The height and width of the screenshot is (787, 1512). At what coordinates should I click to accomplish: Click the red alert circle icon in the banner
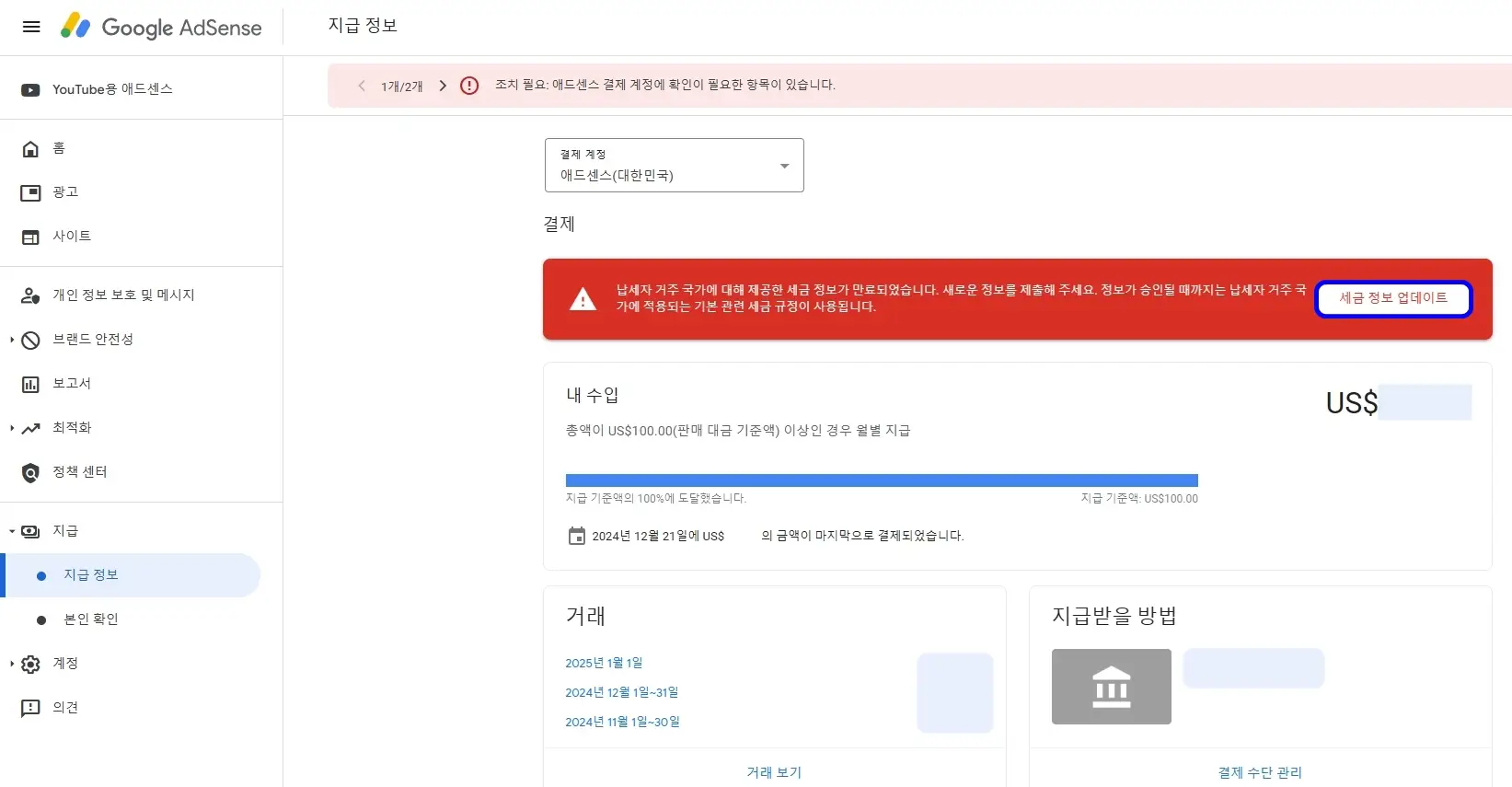pos(469,86)
